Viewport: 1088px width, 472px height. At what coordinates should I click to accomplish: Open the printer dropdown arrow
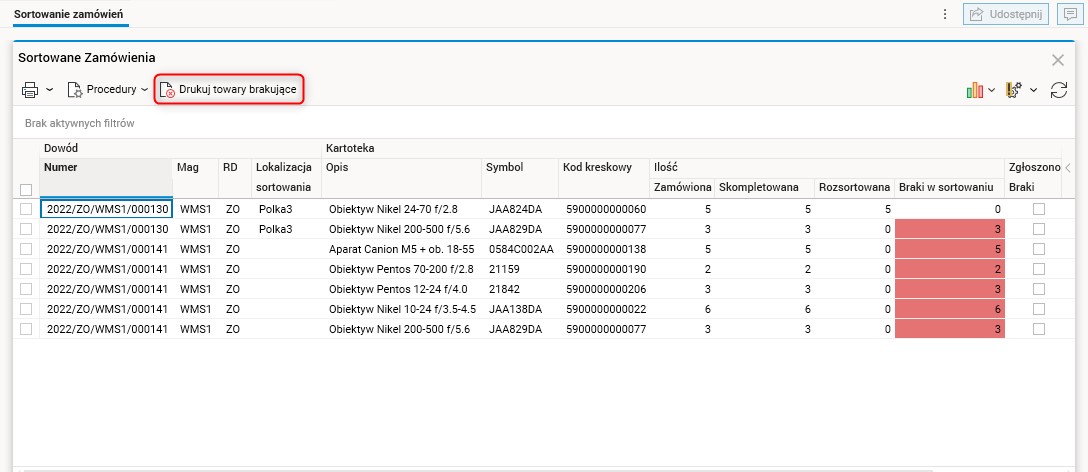click(x=49, y=90)
